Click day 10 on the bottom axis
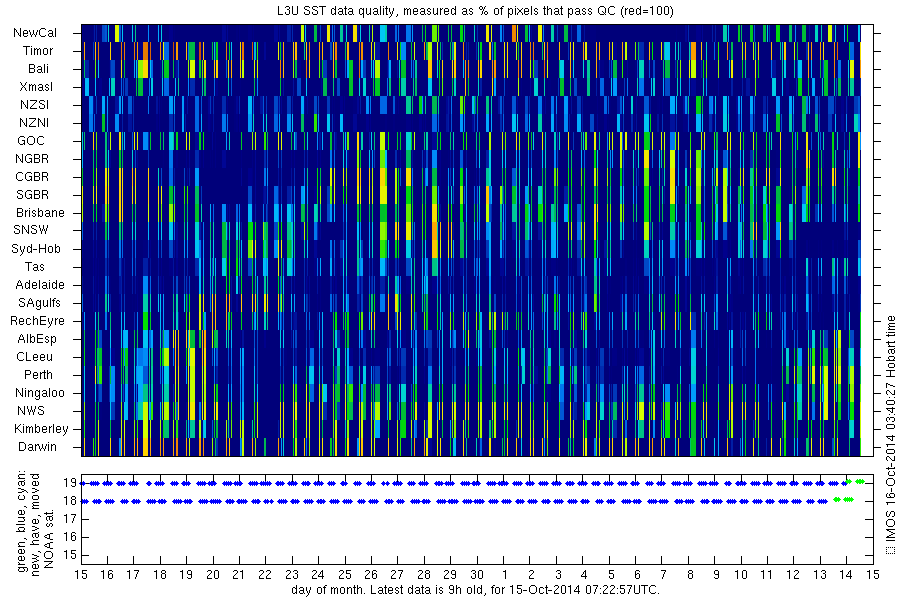 [x=741, y=575]
